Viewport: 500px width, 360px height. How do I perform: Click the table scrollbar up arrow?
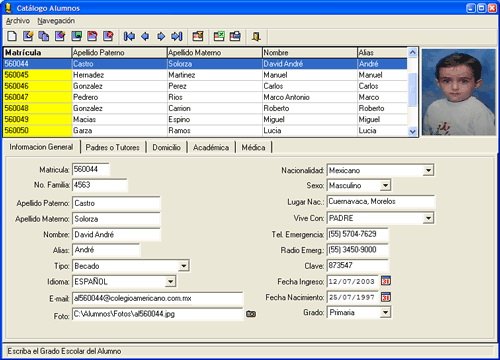[x=412, y=52]
